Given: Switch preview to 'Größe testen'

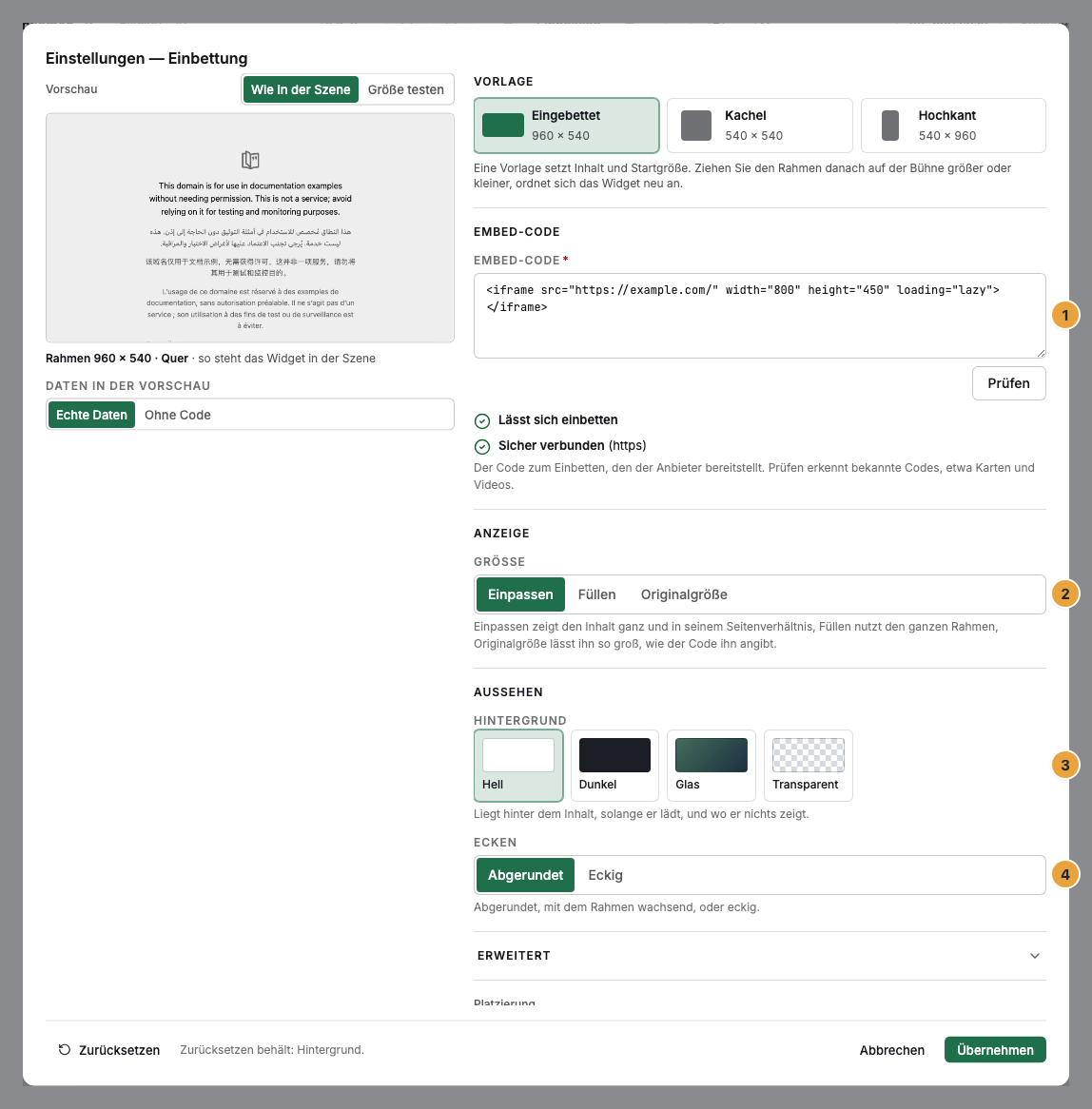Looking at the screenshot, I should click(x=406, y=89).
